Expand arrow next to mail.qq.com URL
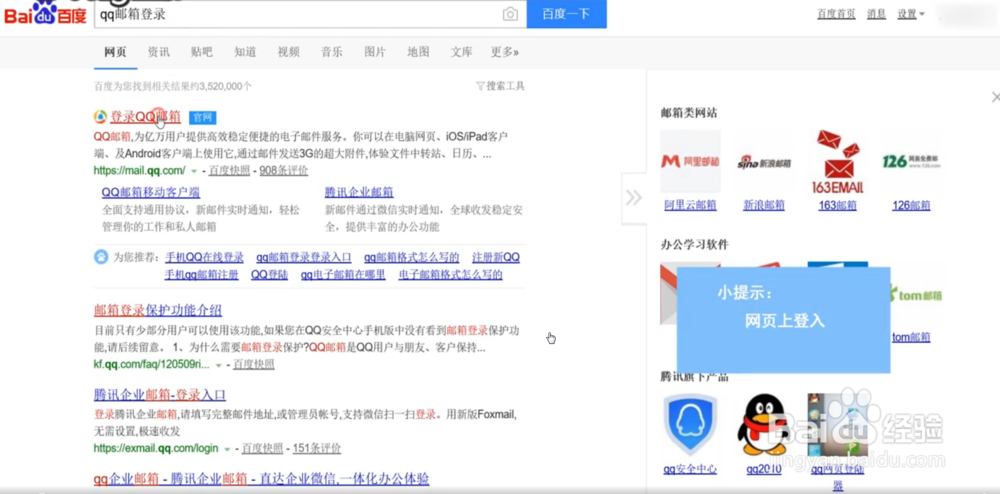Image resolution: width=1000 pixels, height=494 pixels. tap(195, 171)
